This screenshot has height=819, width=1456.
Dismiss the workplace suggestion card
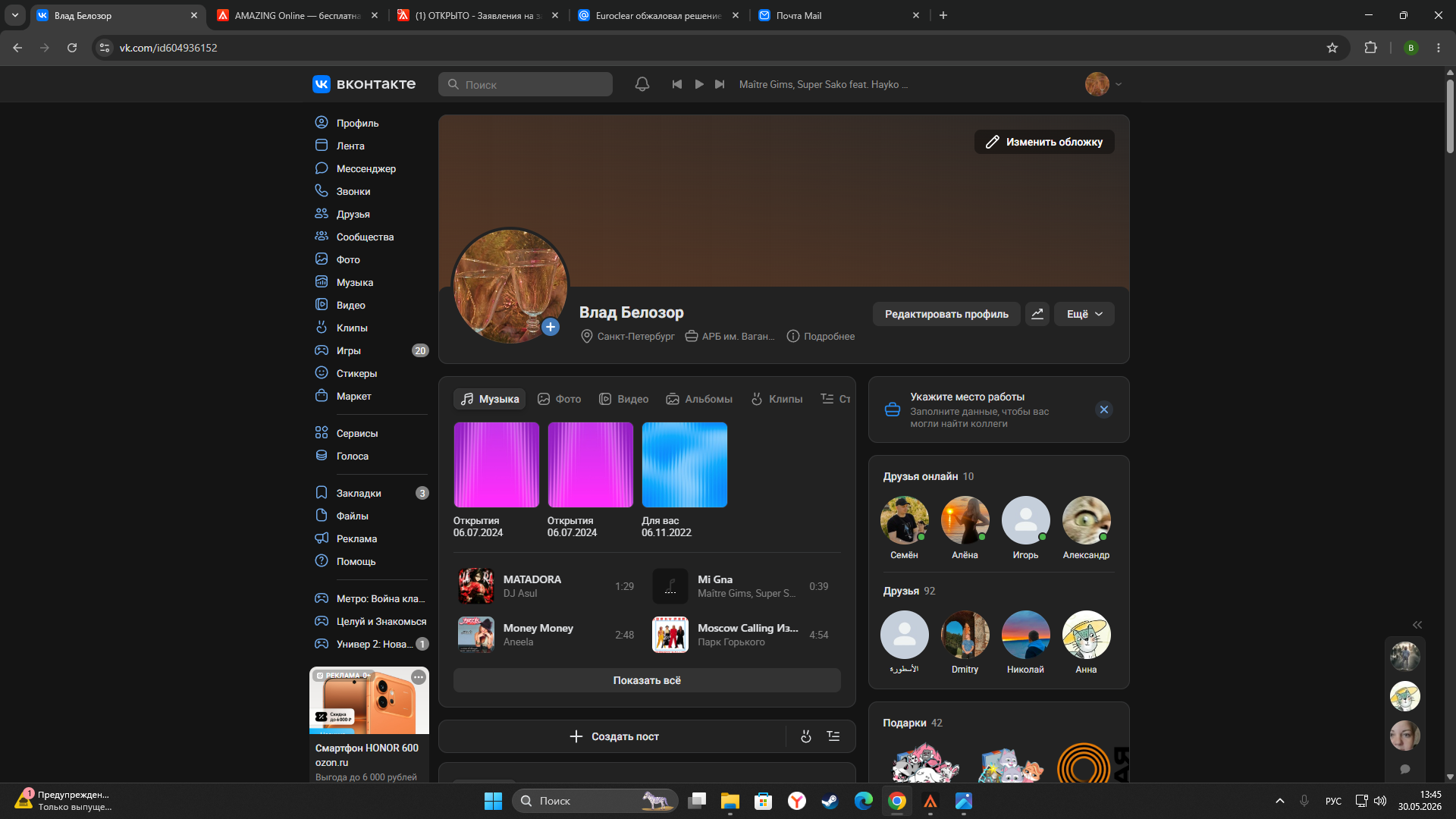[x=1104, y=409]
